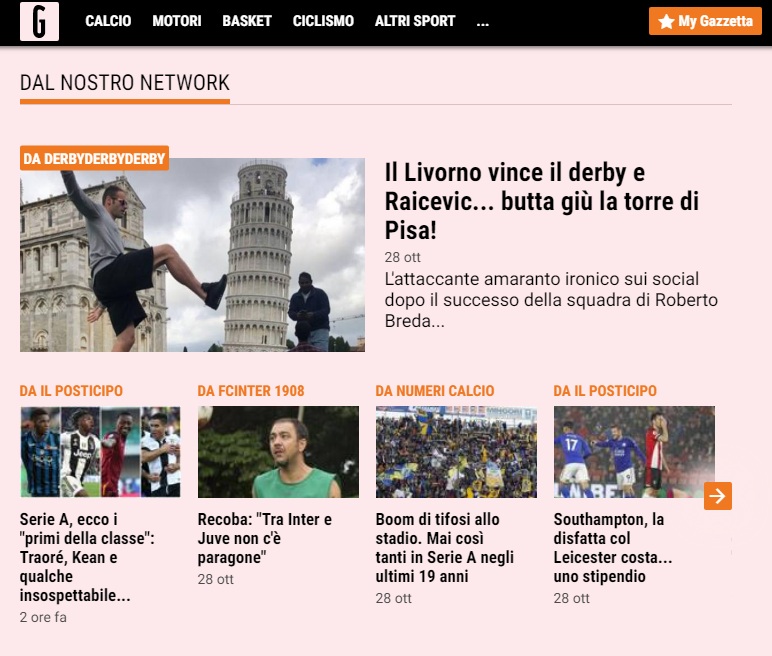Open the Livorno derby Pisa tower photo
Viewport: 772px width, 656px height.
(x=193, y=255)
